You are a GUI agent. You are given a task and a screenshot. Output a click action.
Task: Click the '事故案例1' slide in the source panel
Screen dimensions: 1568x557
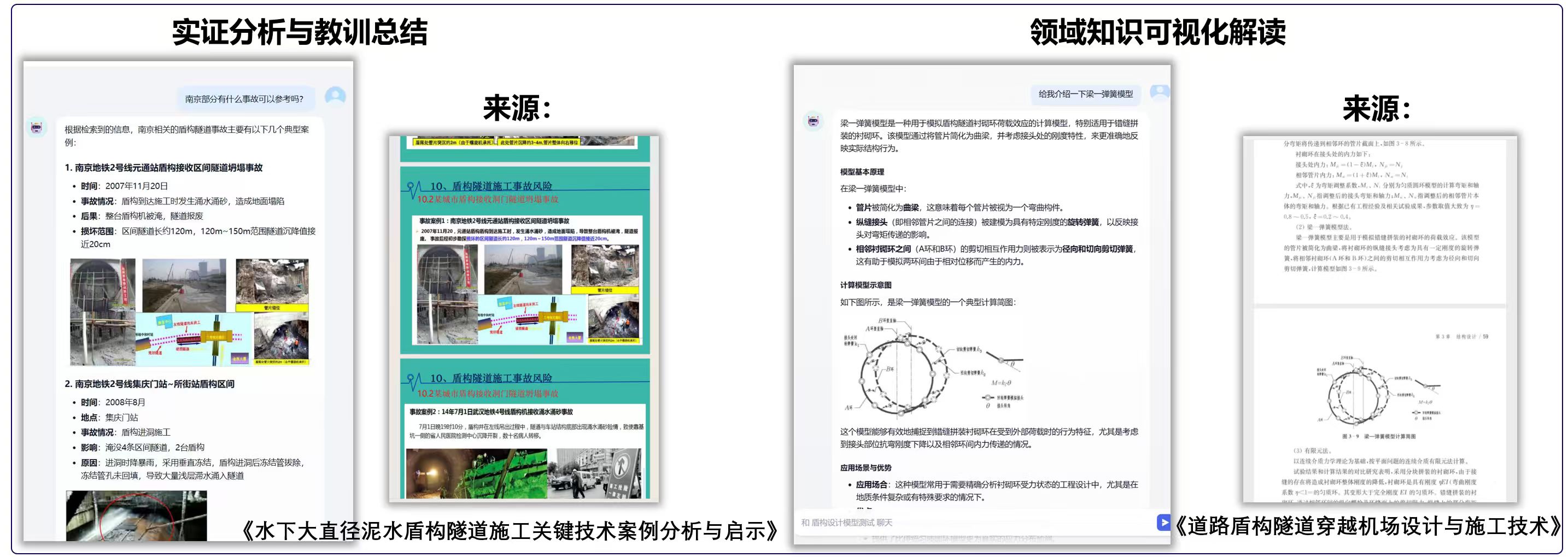pyautogui.click(x=525, y=261)
